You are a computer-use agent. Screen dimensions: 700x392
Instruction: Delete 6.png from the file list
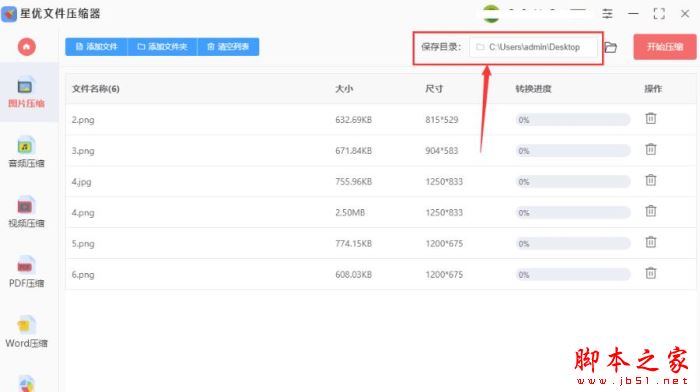click(x=650, y=273)
